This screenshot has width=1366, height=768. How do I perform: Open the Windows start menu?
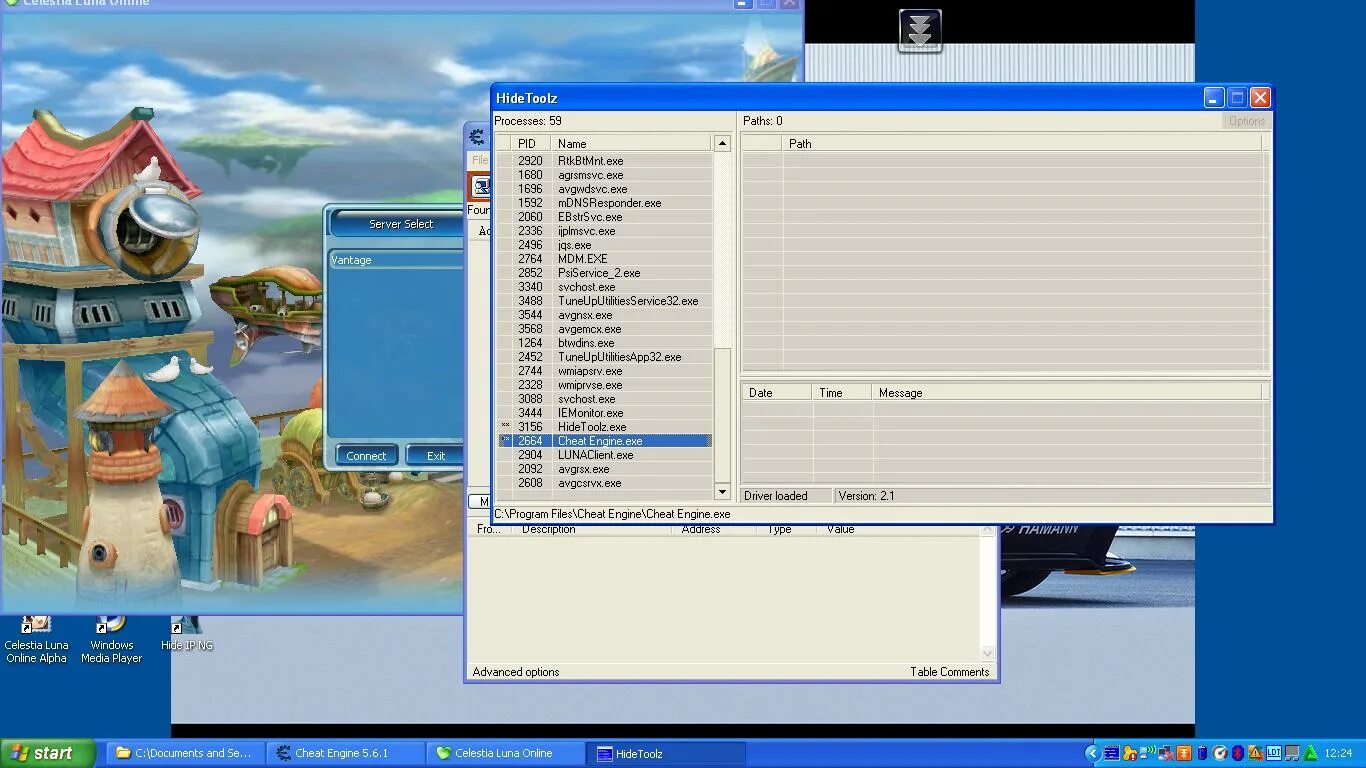pyautogui.click(x=47, y=753)
